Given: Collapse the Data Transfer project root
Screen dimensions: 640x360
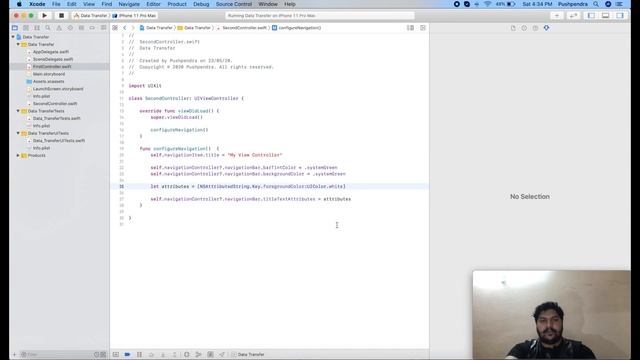Looking at the screenshot, I should click(13, 37).
